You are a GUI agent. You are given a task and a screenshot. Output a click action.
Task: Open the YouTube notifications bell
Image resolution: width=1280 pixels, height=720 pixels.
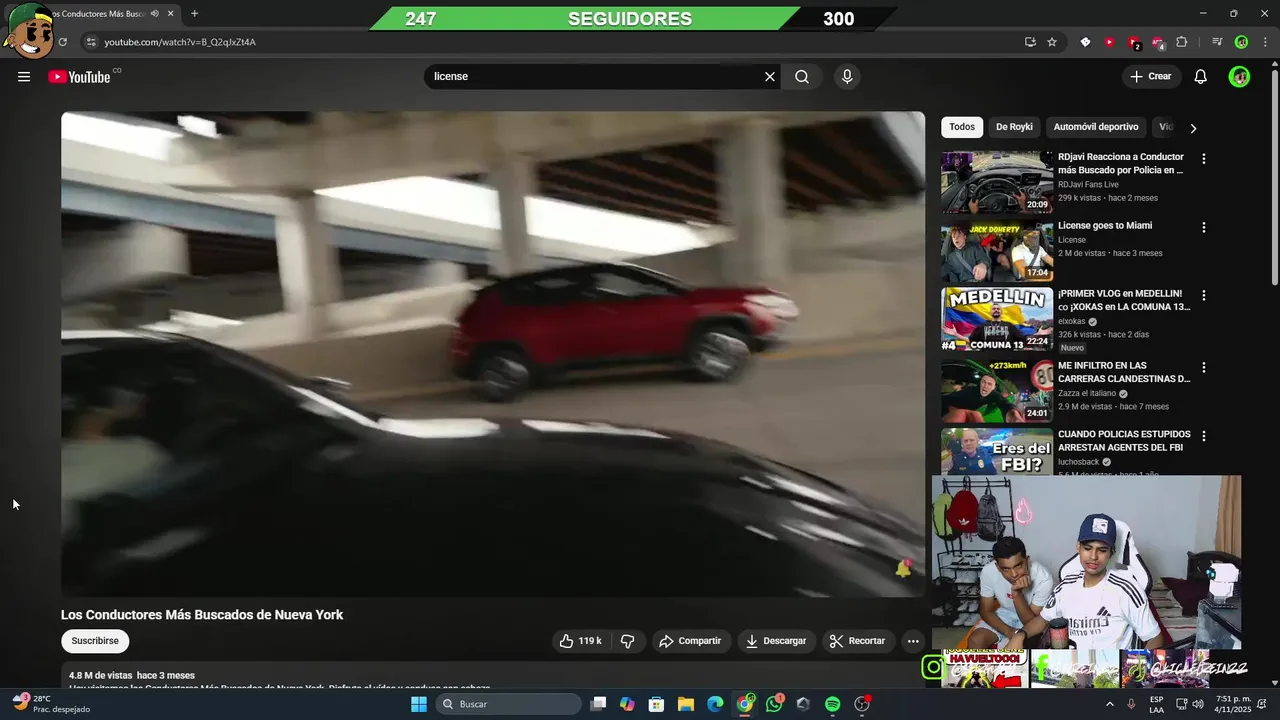[1201, 77]
